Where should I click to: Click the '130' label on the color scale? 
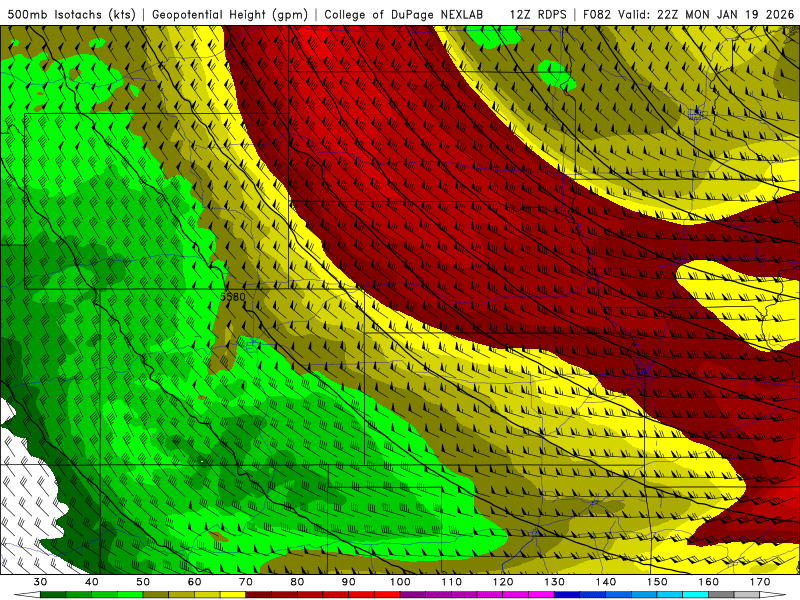pyautogui.click(x=554, y=582)
